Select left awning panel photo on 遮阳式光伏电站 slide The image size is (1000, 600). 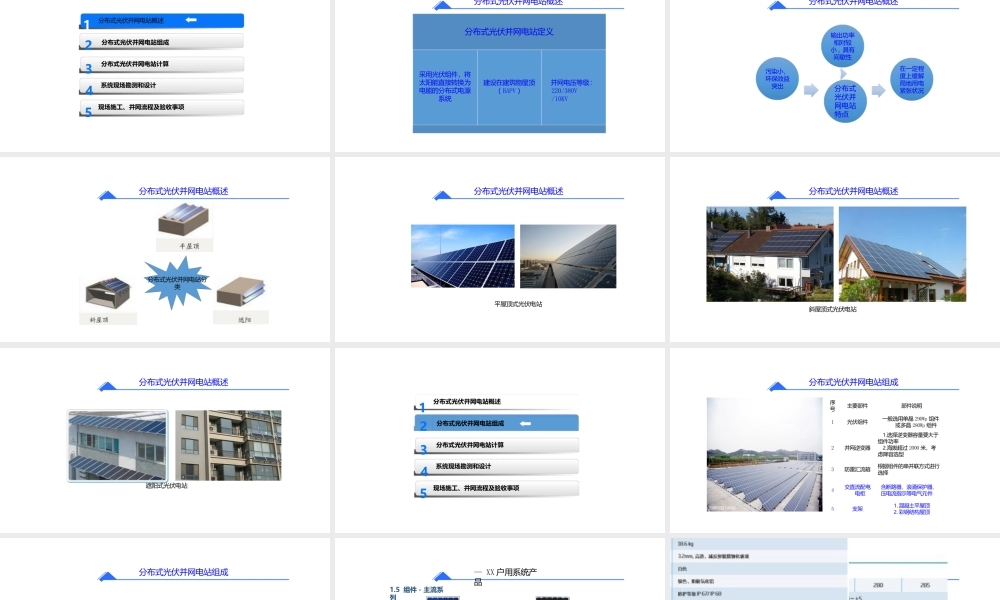point(118,445)
